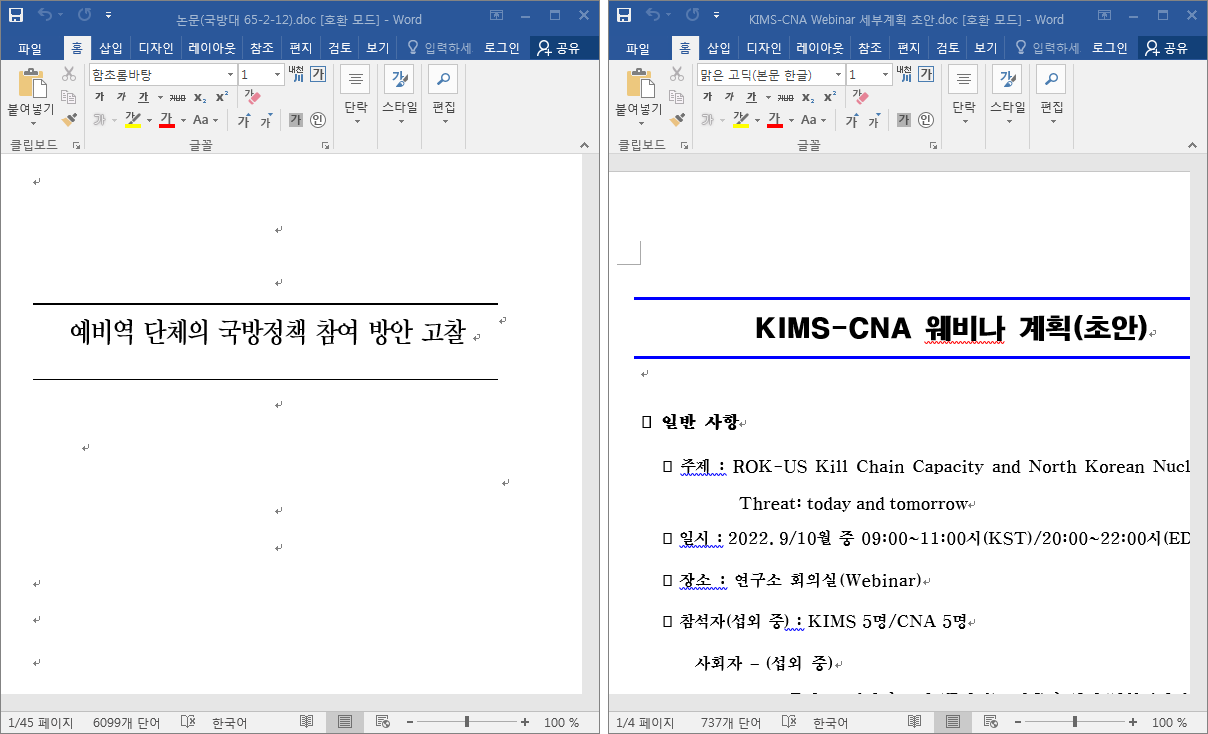This screenshot has height=734, width=1208.
Task: Click the phonetic guide icon in the 논문 window
Action: coord(296,73)
